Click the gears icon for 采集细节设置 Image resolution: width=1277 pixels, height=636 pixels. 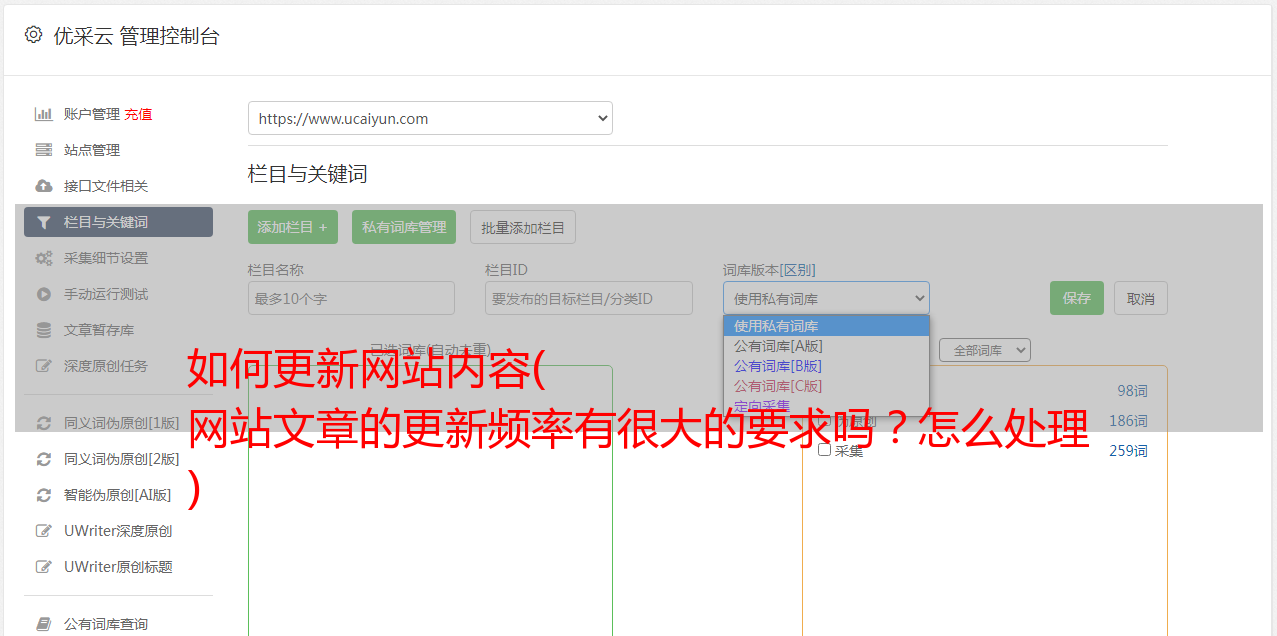43,258
